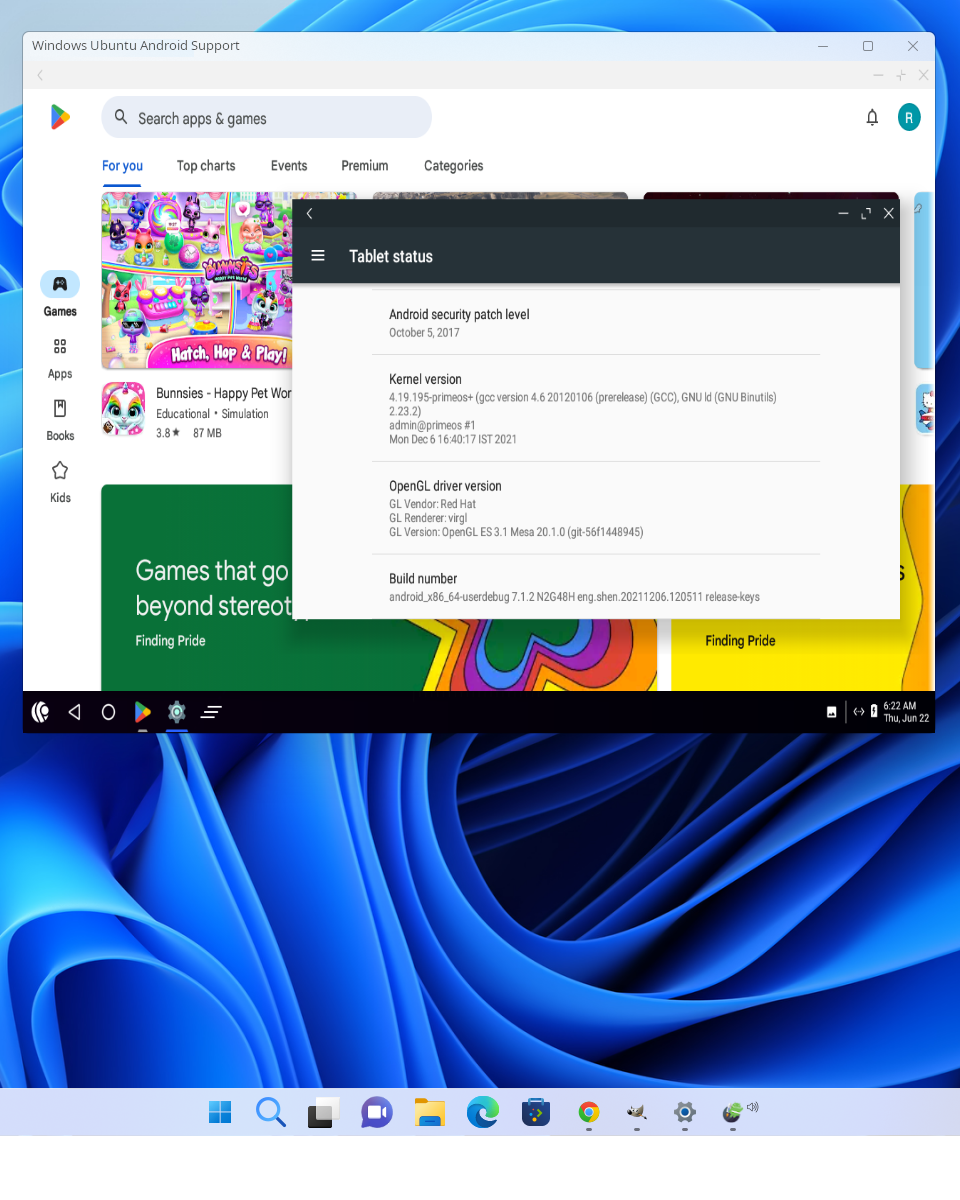Tap the Android home button

click(108, 712)
